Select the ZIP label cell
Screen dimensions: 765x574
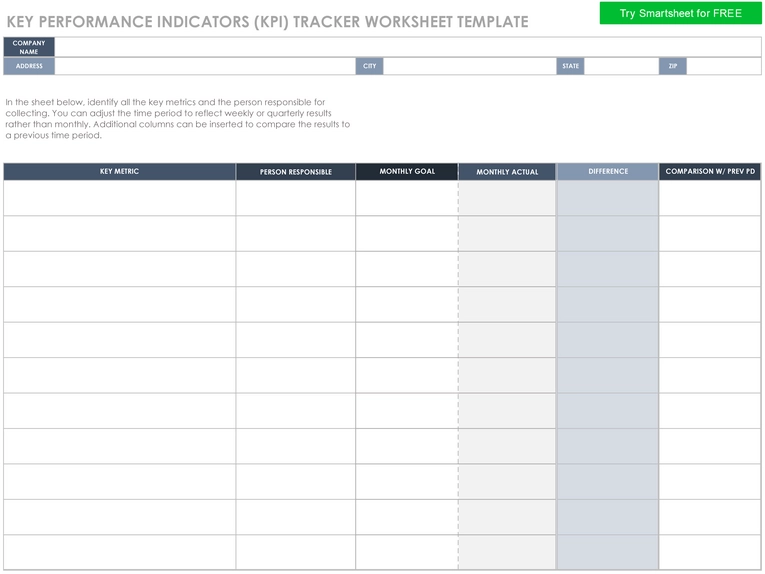(x=673, y=66)
